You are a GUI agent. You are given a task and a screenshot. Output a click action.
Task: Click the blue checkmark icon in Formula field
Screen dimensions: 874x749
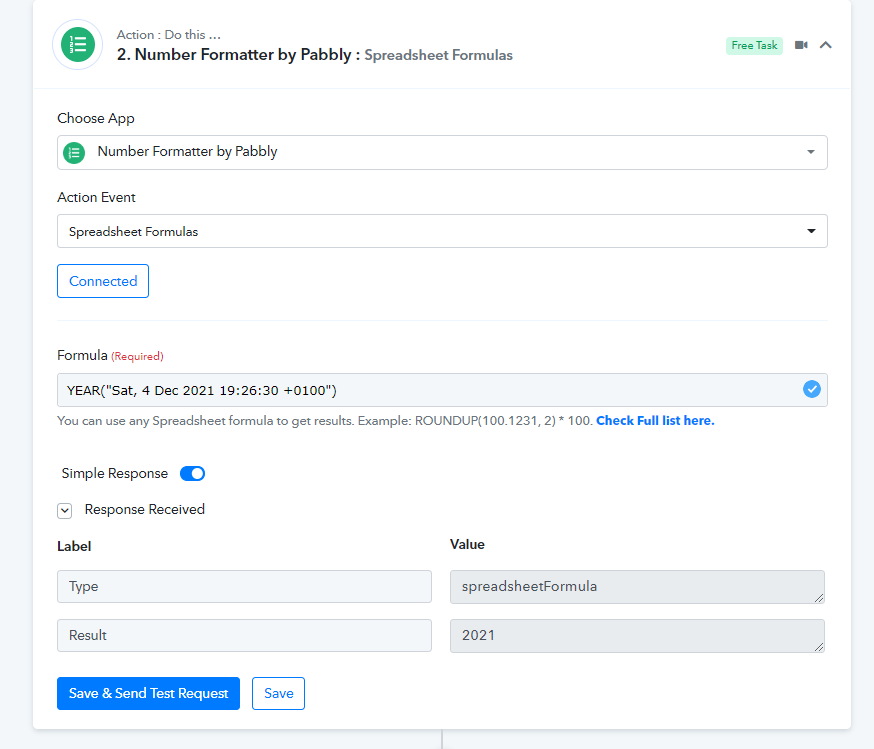click(812, 390)
